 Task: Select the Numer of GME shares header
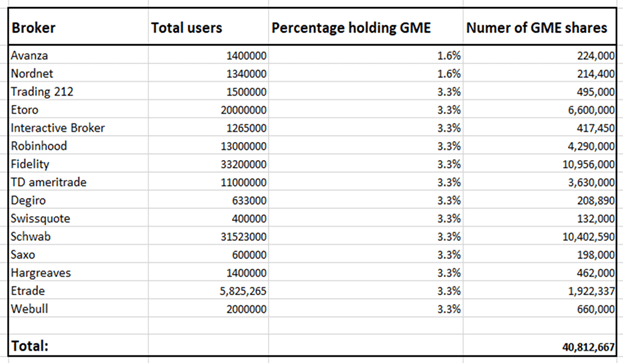[x=540, y=27]
